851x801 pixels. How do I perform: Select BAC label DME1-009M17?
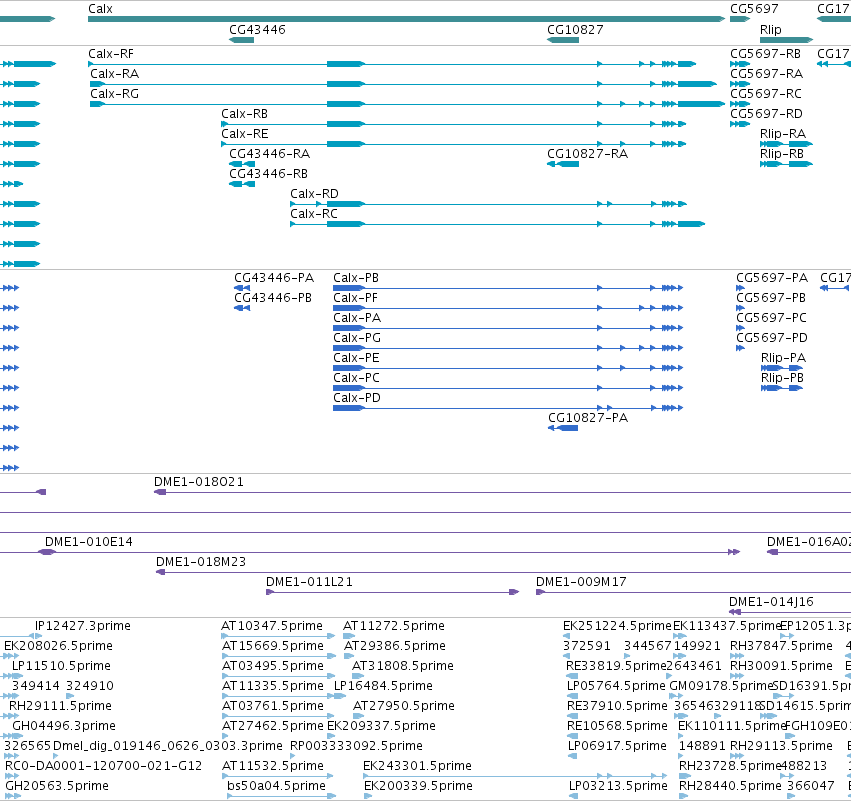(x=581, y=582)
